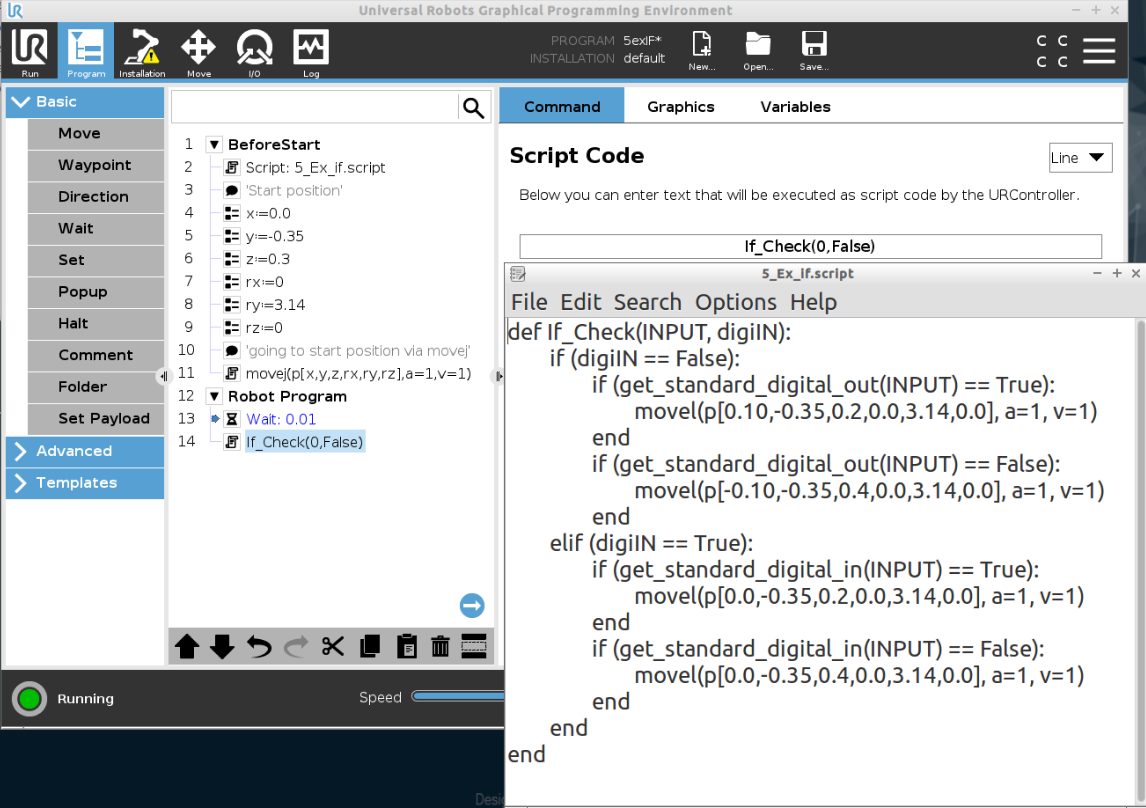Click the Open folder icon
Image resolution: width=1146 pixels, height=808 pixels.
pos(758,50)
